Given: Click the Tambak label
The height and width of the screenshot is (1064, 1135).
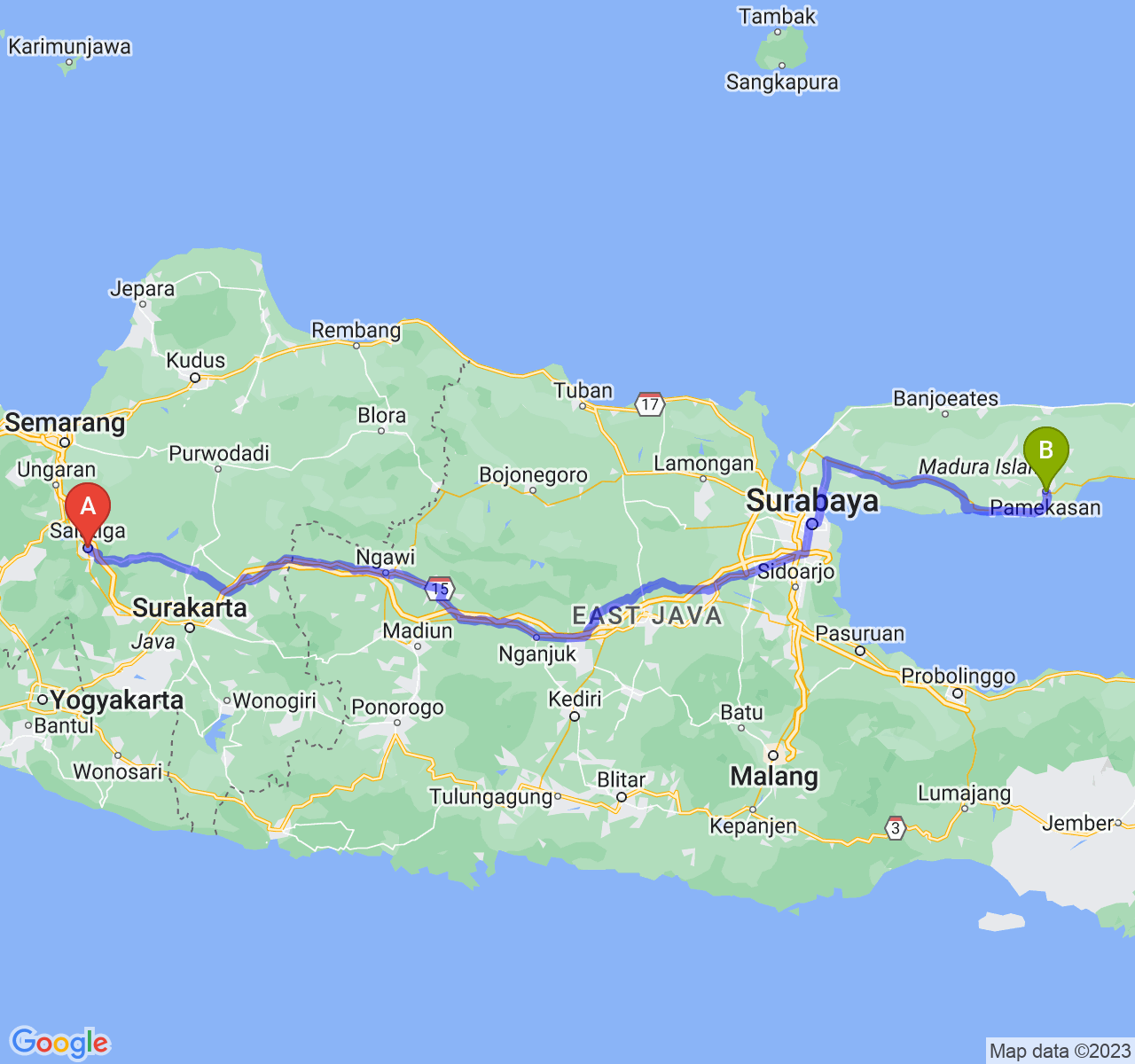Looking at the screenshot, I should tap(777, 16).
